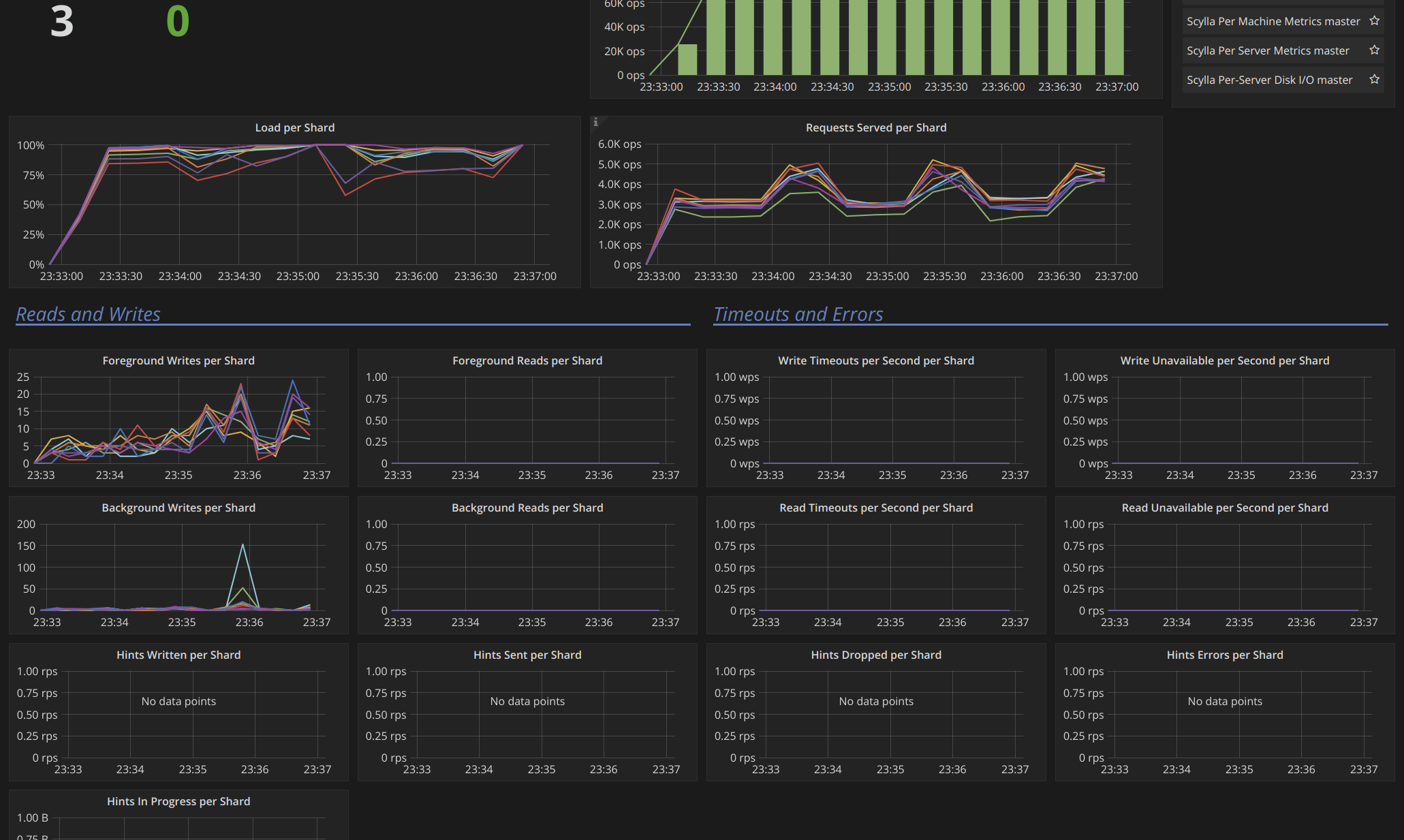This screenshot has height=840, width=1404.
Task: Star the Scylla Per Machine Metrics master dashboard
Action: click(1374, 21)
